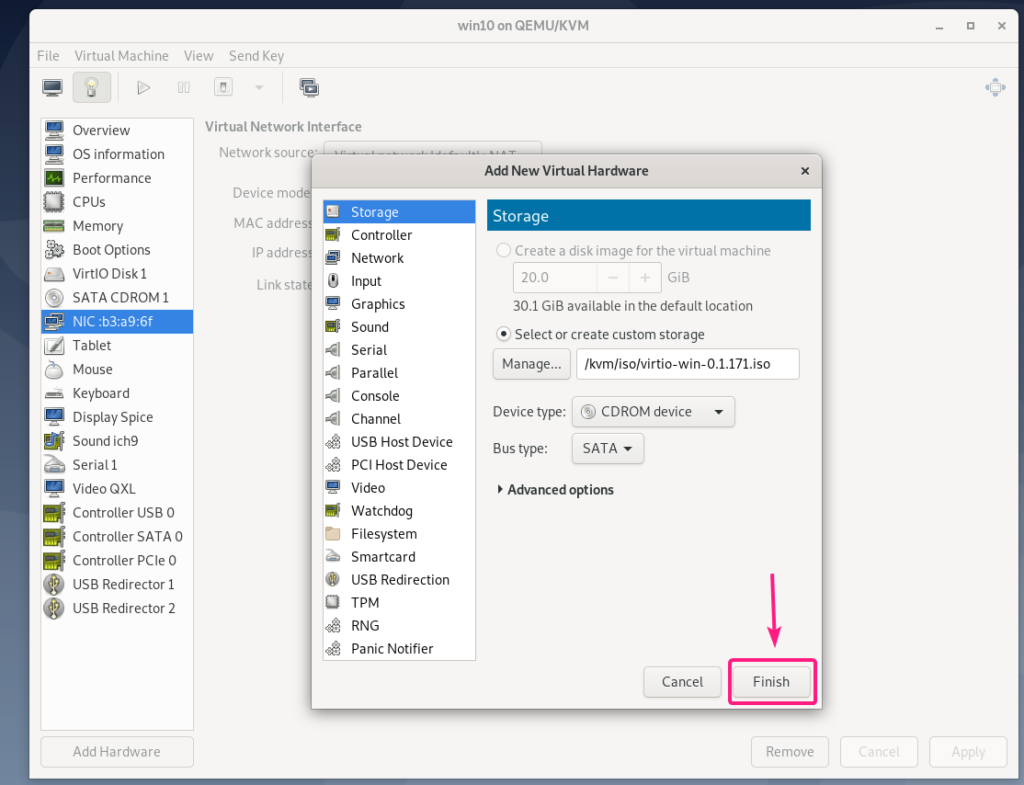Image resolution: width=1024 pixels, height=785 pixels.
Task: Choose Filesystem hardware type in dialog
Action: (399, 534)
